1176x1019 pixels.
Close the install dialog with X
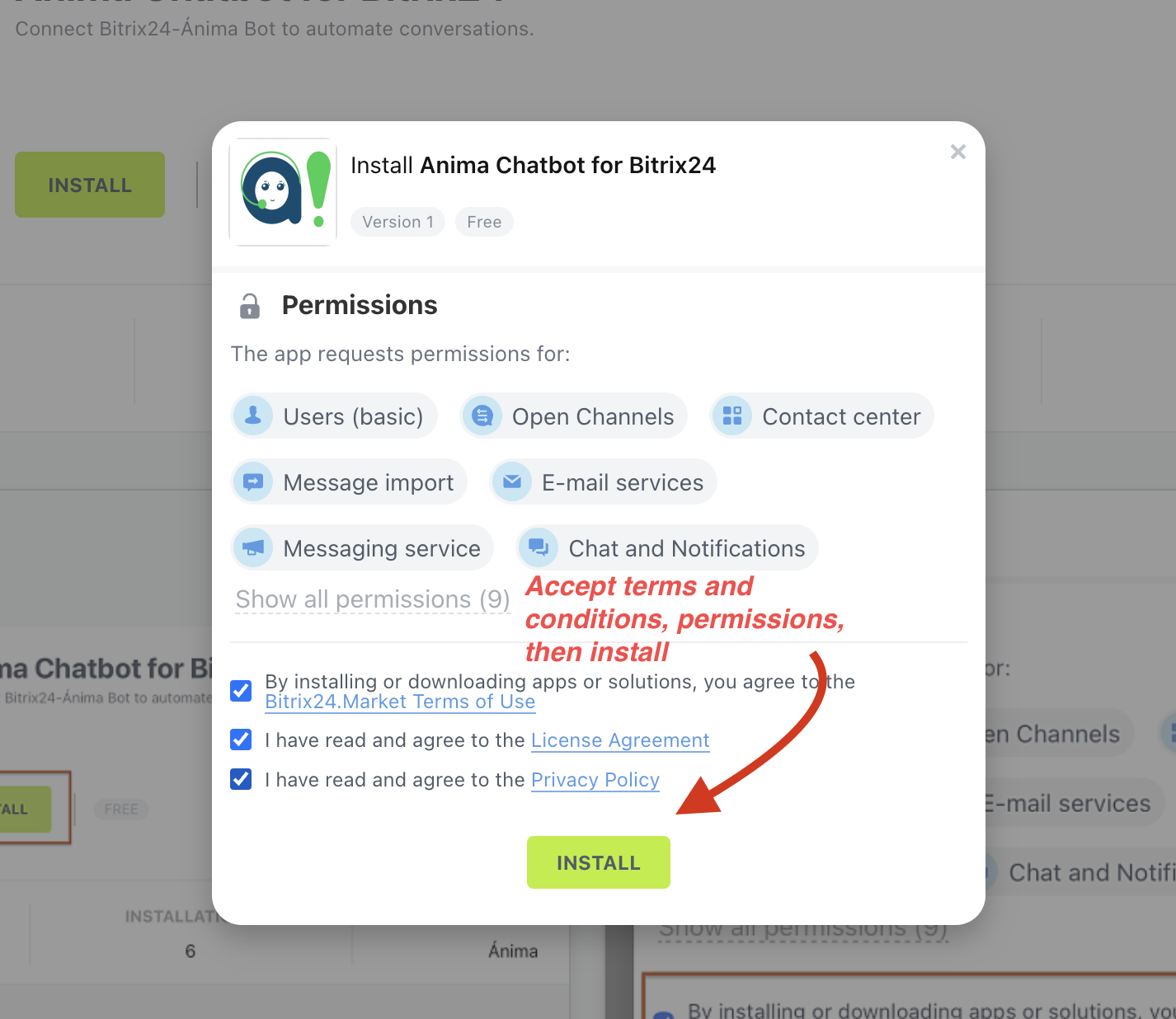click(x=957, y=152)
